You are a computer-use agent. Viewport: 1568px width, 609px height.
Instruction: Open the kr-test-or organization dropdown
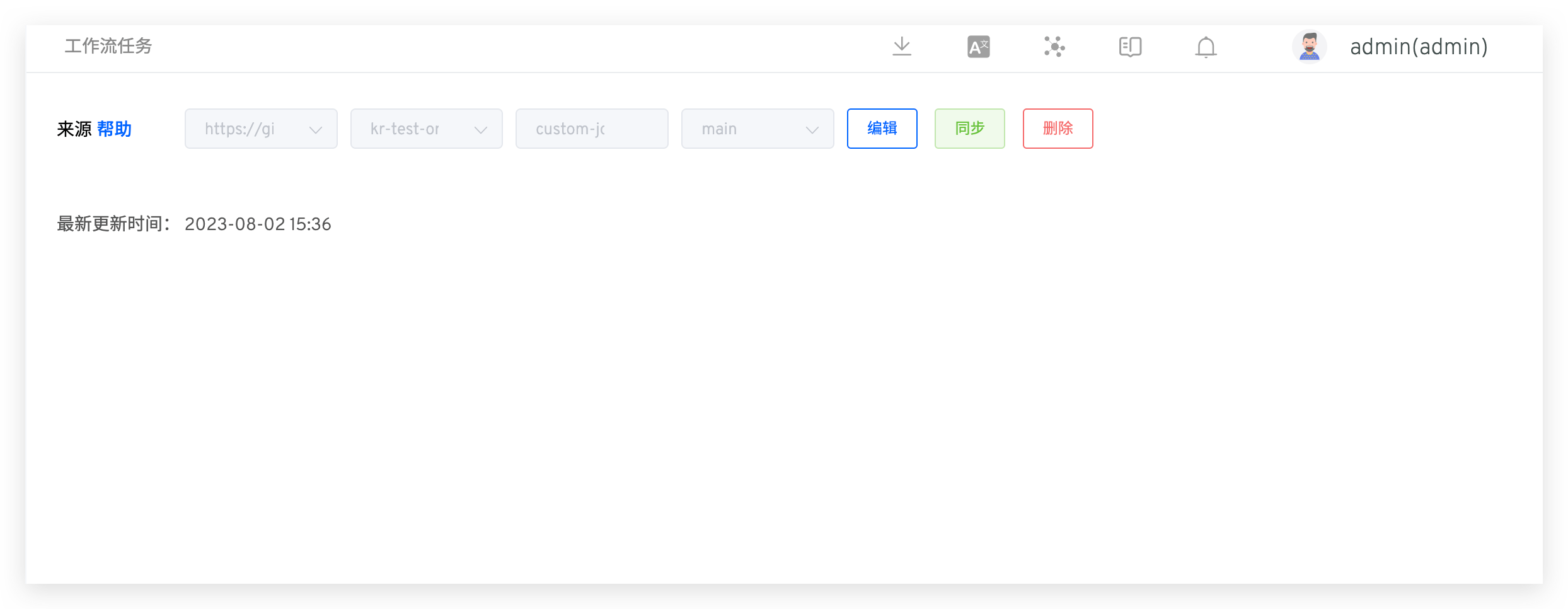(x=426, y=129)
